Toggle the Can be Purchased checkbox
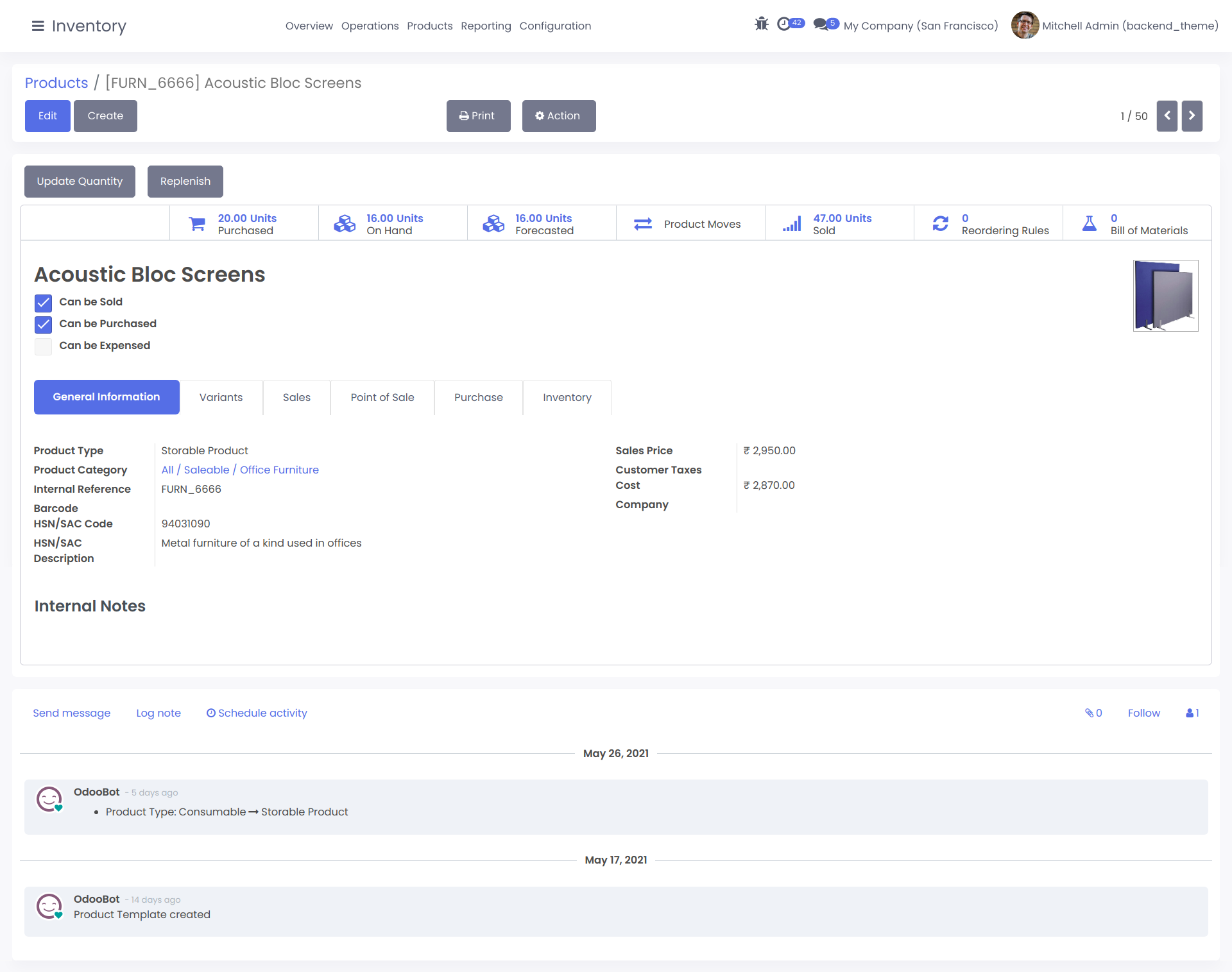Screen dimensions: 1232x972 tap(43, 324)
